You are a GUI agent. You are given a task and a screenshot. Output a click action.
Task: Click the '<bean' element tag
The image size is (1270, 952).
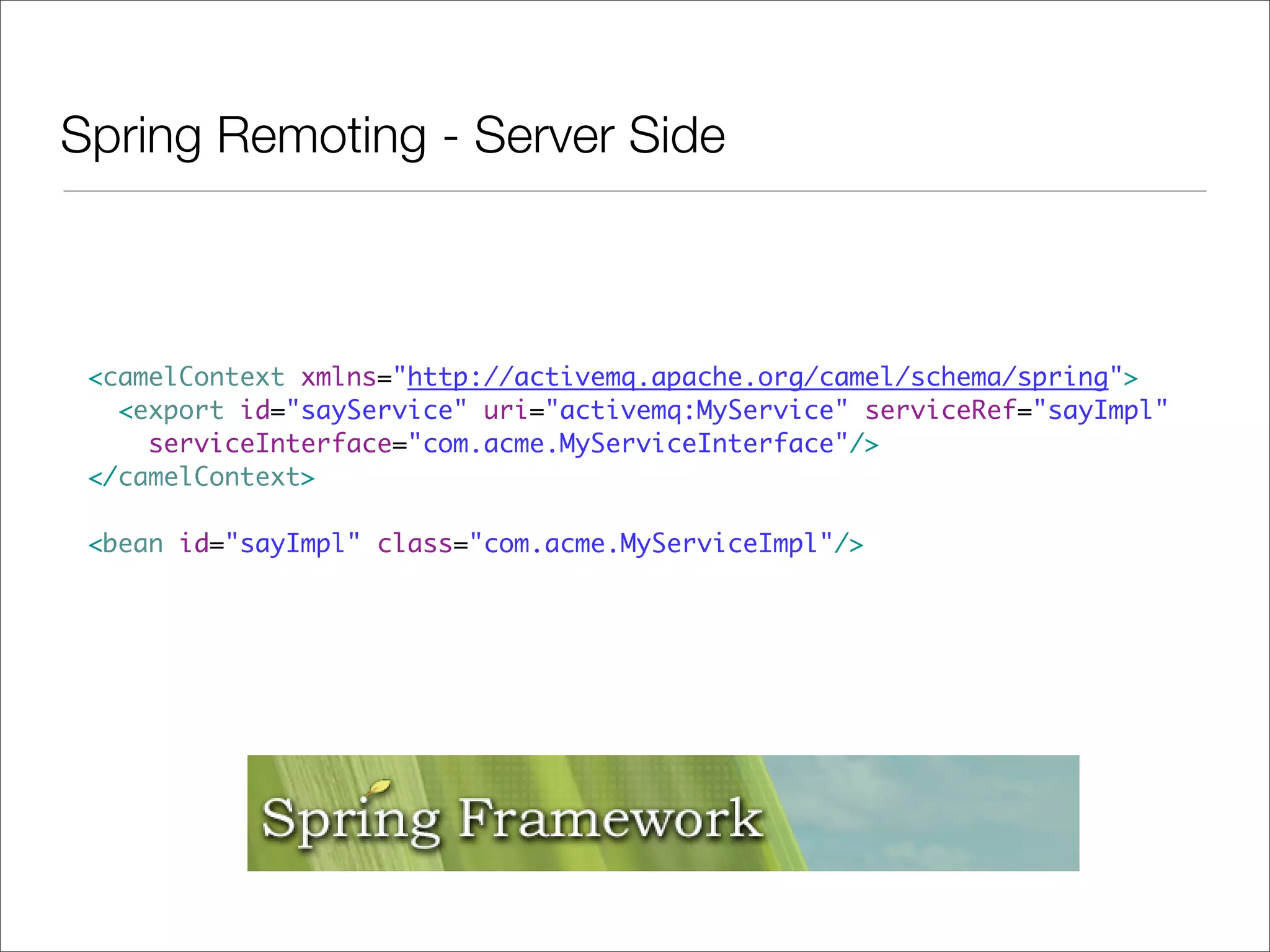coord(125,544)
